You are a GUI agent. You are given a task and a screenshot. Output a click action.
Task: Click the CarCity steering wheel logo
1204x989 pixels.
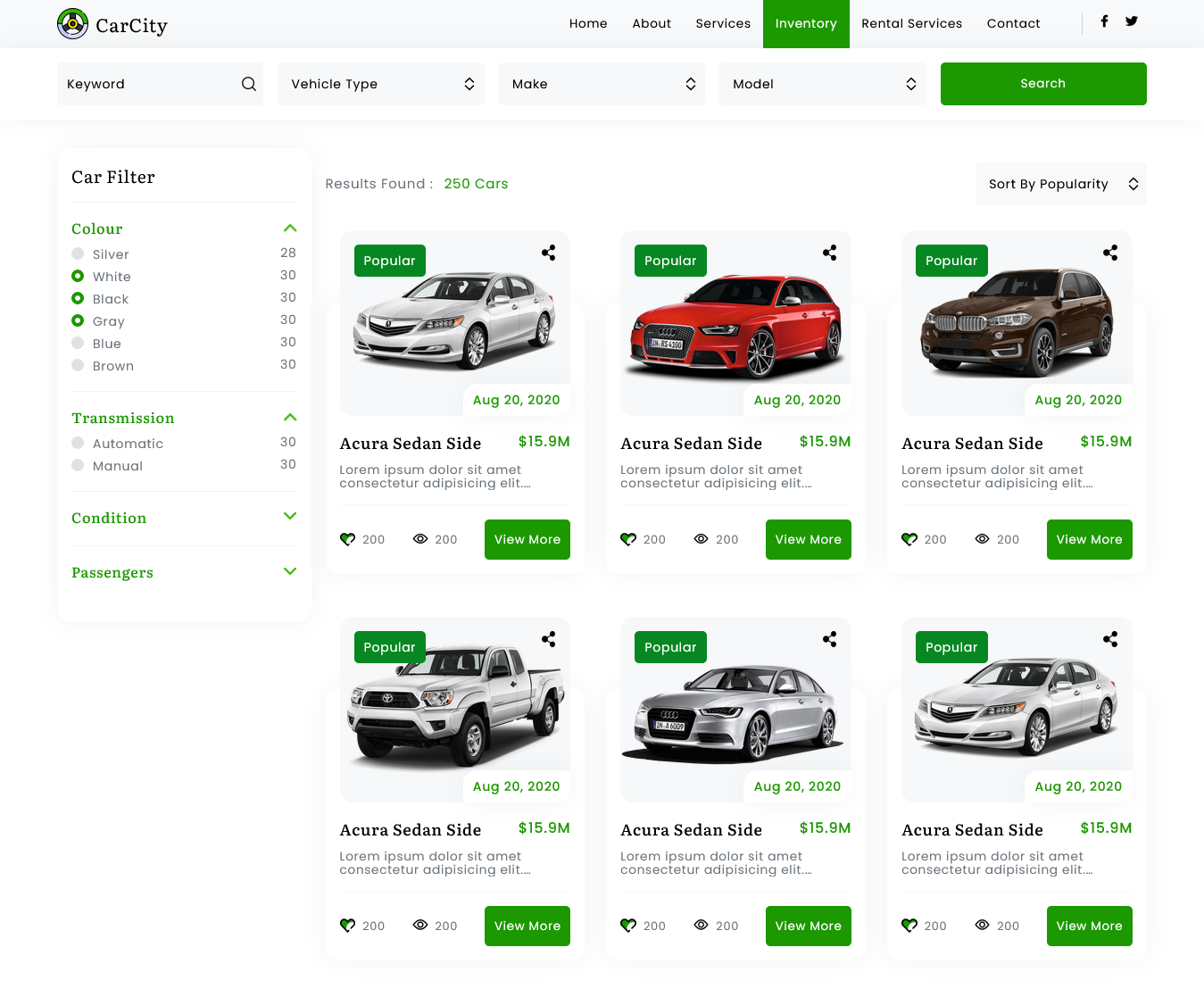tap(72, 24)
